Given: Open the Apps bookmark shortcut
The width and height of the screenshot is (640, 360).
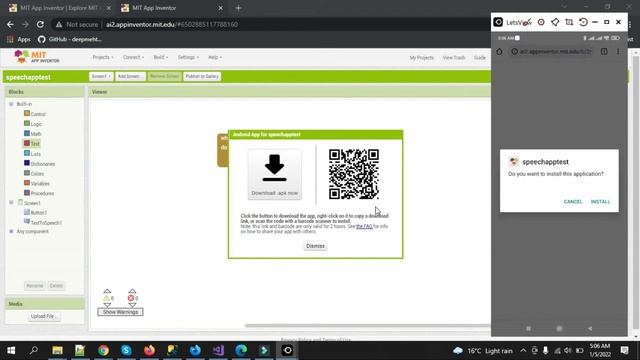Looking at the screenshot, I should pos(19,39).
